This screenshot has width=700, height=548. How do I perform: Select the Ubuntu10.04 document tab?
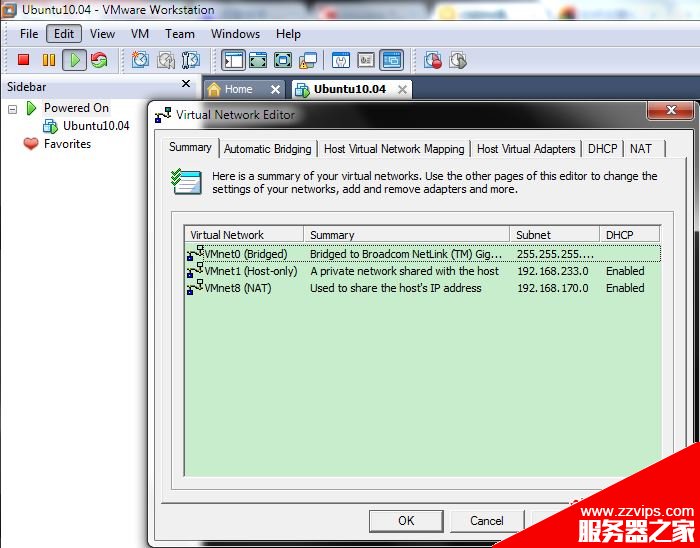tap(350, 89)
